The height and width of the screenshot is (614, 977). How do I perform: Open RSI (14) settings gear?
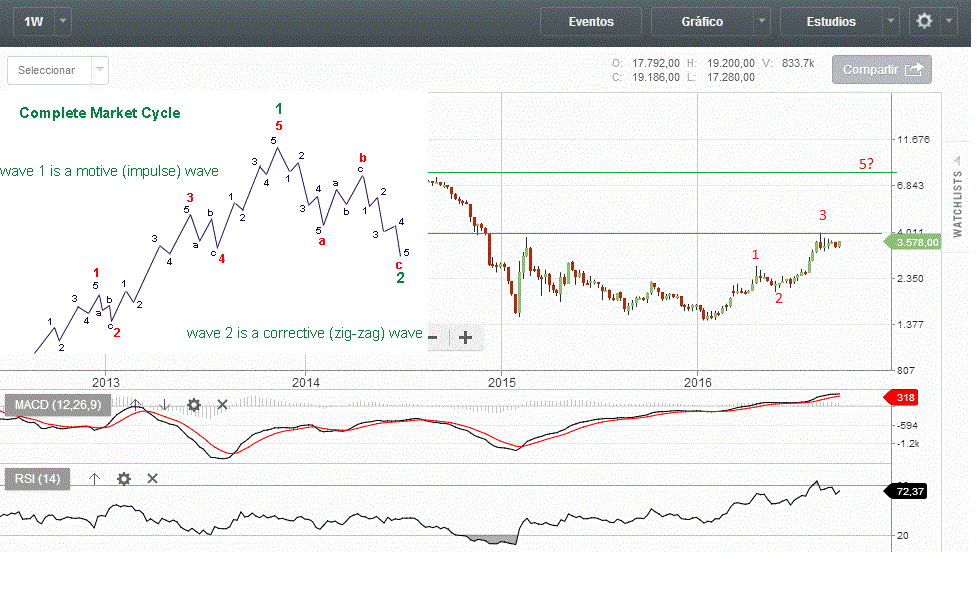124,479
